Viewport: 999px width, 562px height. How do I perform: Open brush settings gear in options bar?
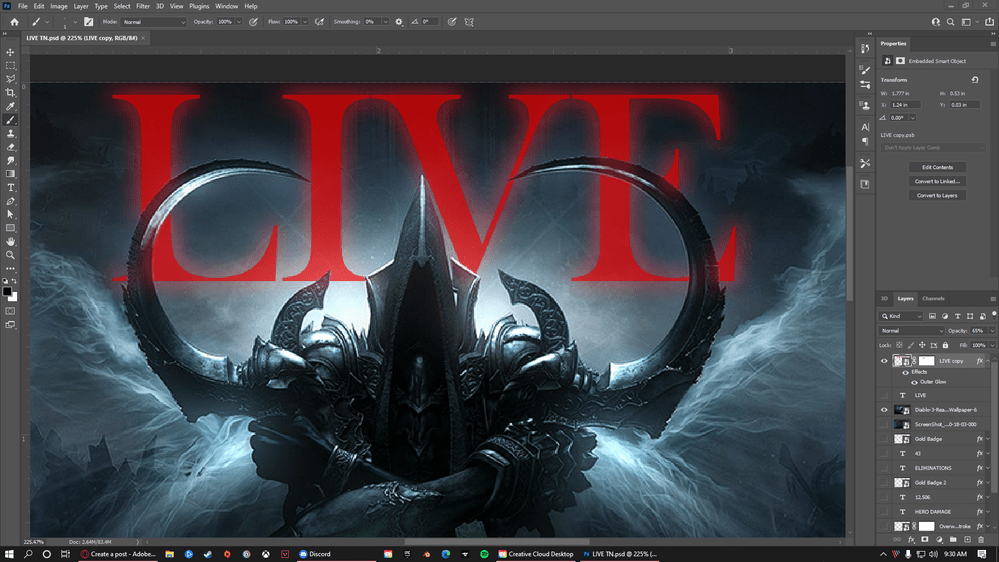pyautogui.click(x=399, y=21)
